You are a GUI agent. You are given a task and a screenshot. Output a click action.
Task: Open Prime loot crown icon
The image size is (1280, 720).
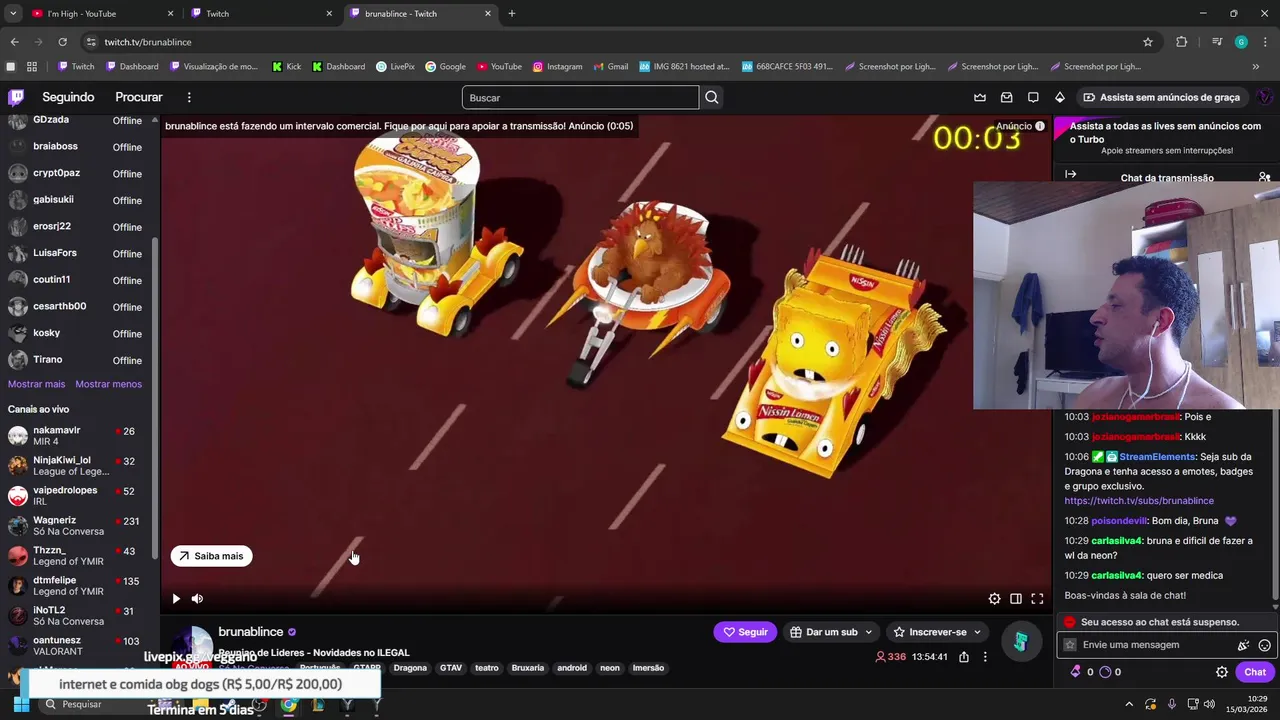pyautogui.click(x=980, y=97)
